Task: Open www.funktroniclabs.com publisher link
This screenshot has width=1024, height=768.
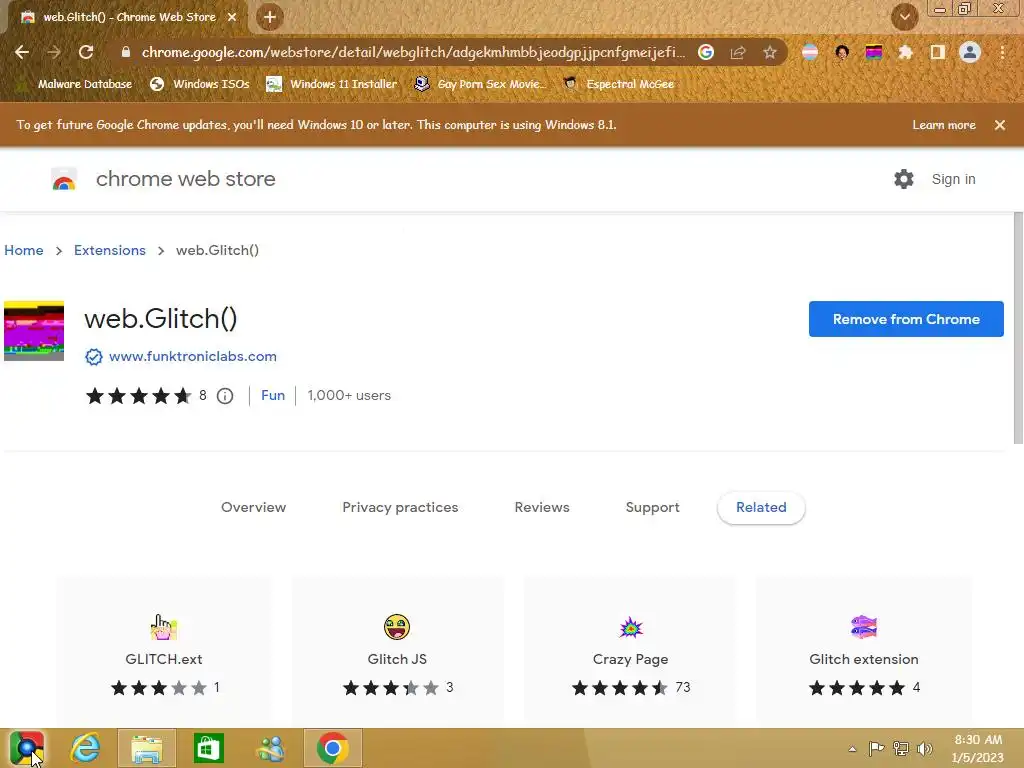Action: 193,357
